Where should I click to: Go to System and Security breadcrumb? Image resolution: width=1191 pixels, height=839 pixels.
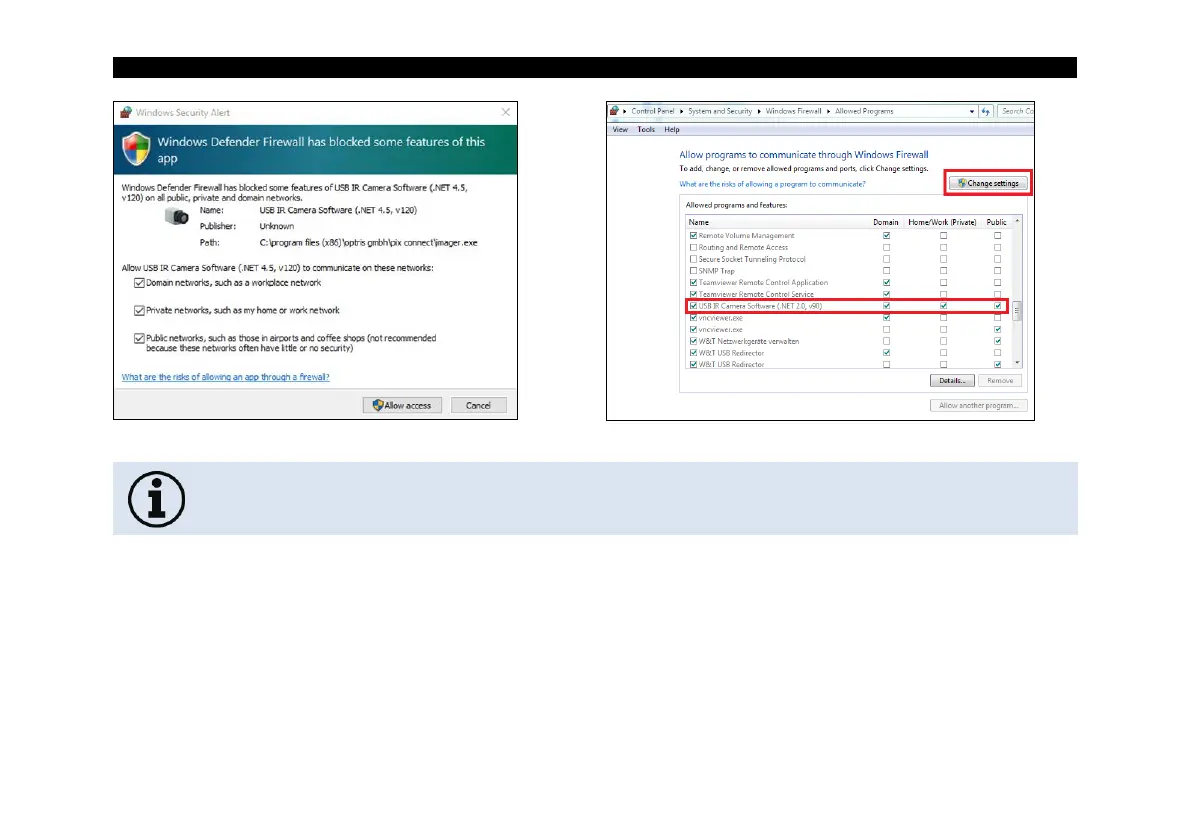(720, 111)
